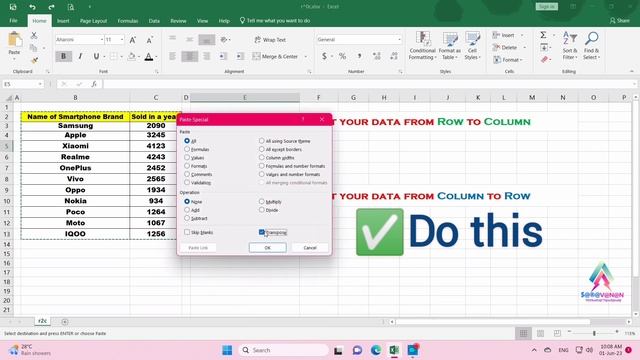Select Column widths radio option
The width and height of the screenshot is (640, 360).
point(262,158)
